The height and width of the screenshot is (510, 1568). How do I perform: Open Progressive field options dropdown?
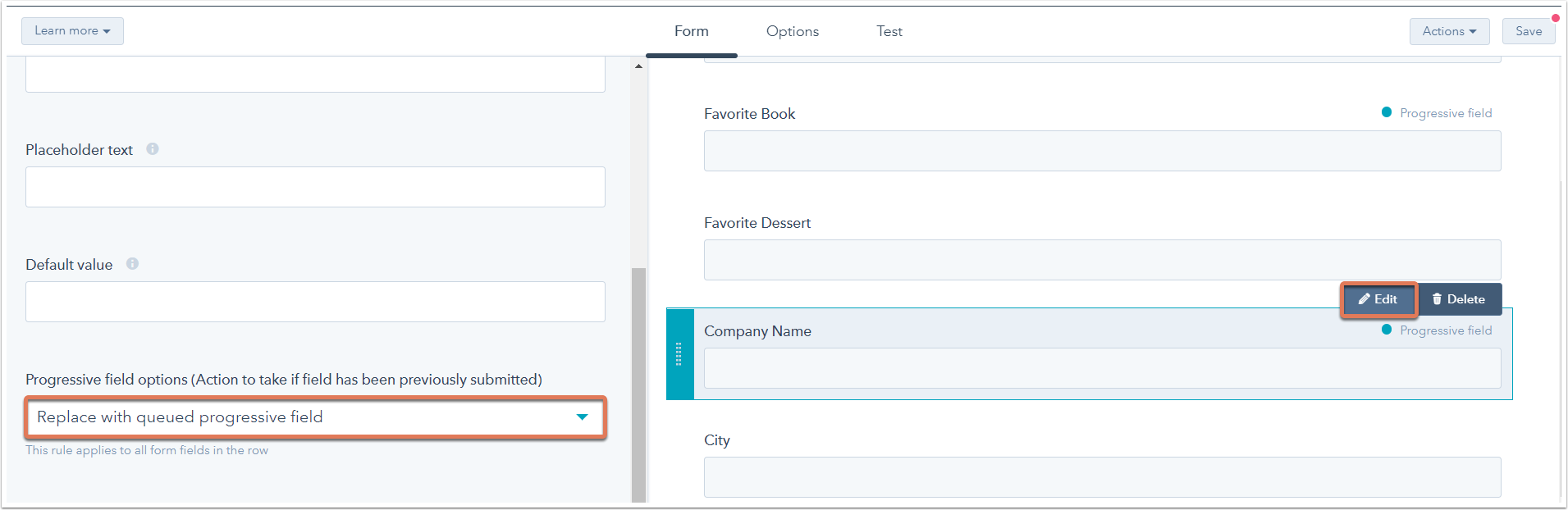click(316, 417)
